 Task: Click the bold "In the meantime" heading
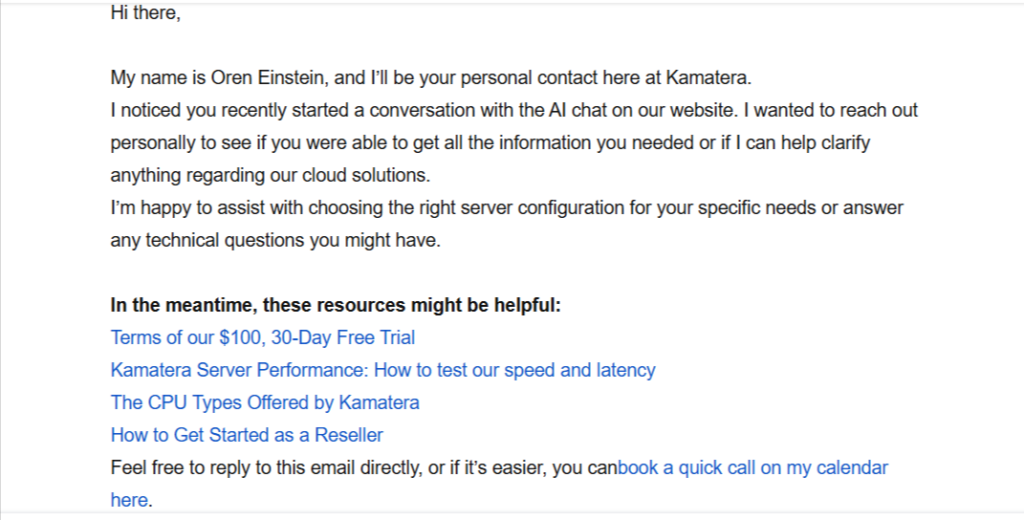[336, 305]
